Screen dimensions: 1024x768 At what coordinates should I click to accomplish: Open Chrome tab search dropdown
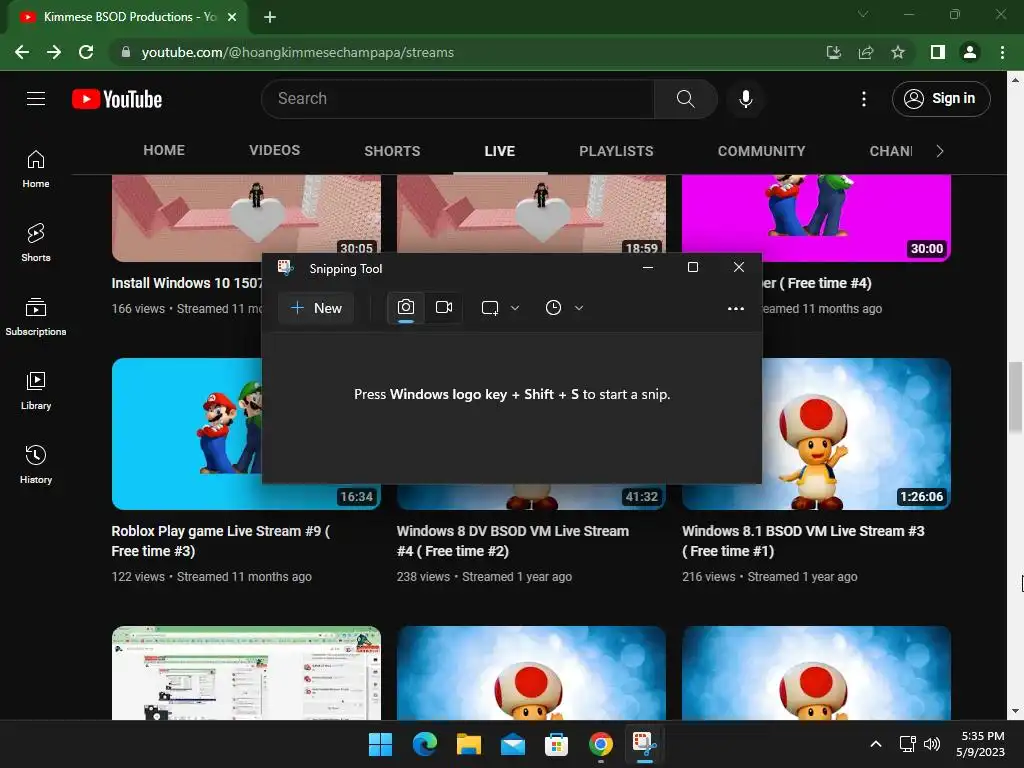pos(863,14)
